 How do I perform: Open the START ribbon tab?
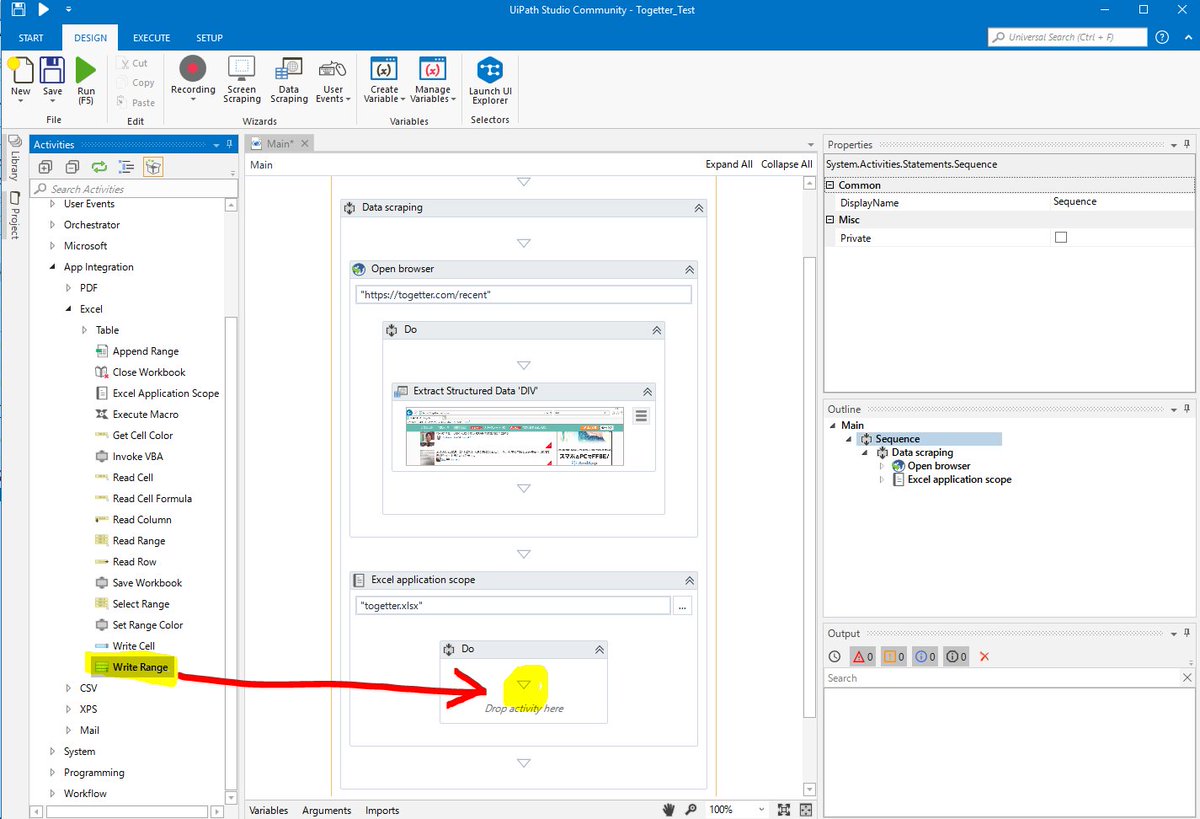[x=31, y=38]
